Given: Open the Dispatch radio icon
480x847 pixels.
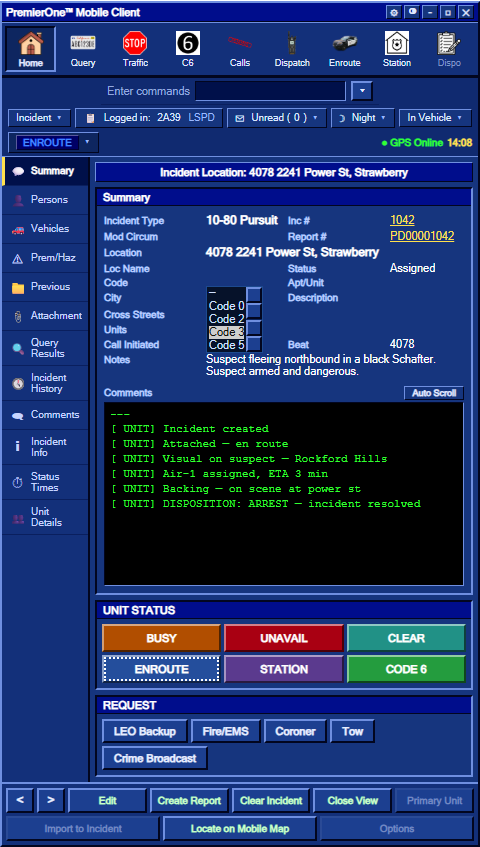Looking at the screenshot, I should pos(292,49).
